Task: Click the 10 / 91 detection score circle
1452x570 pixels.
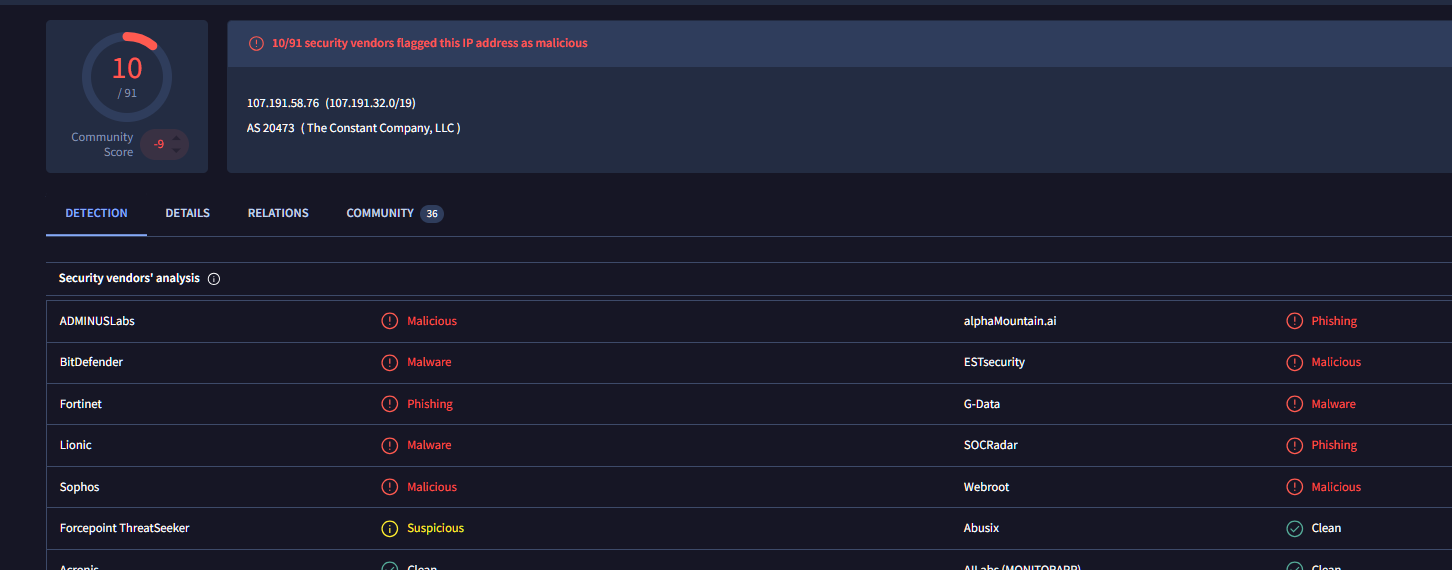Action: point(127,77)
